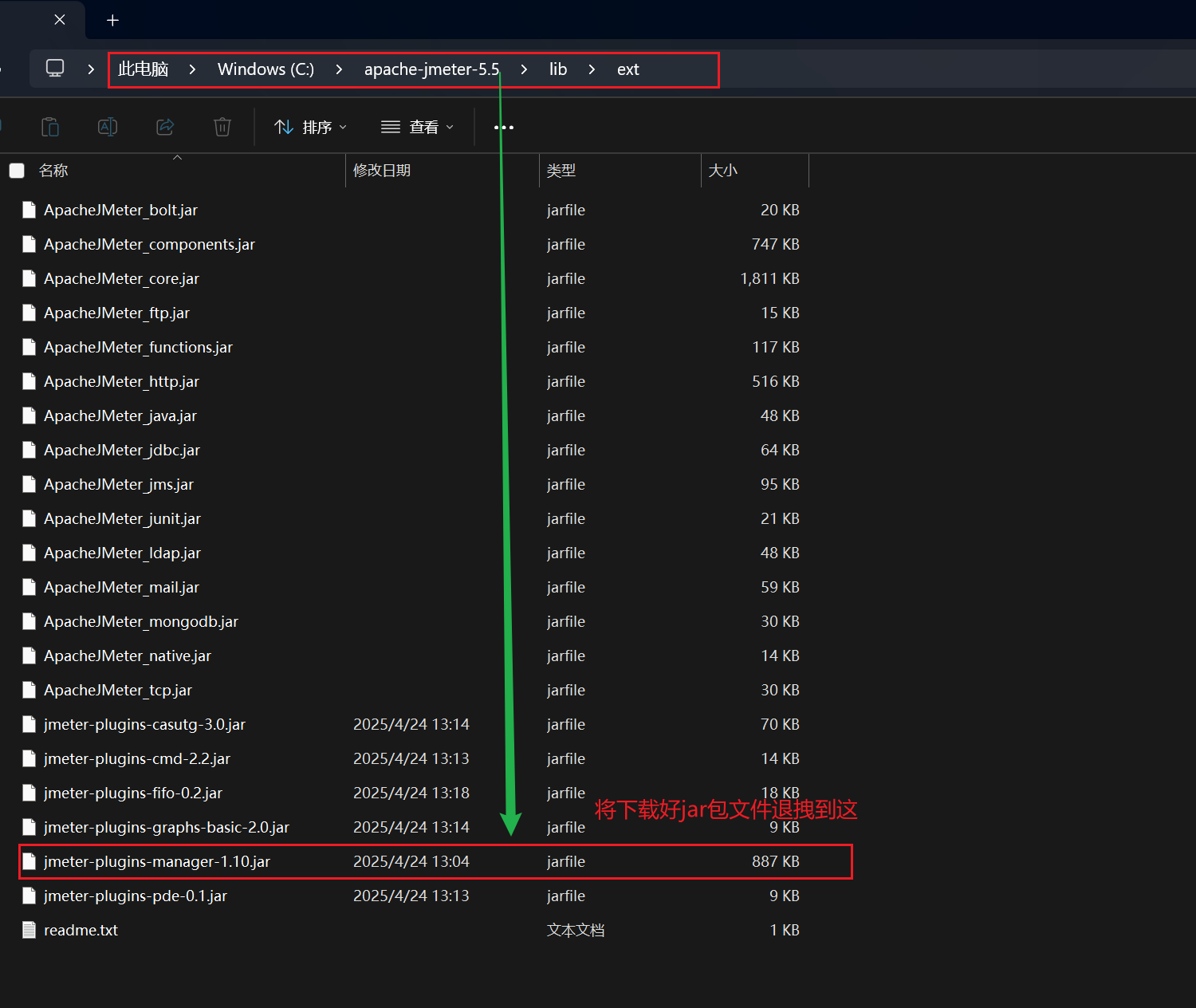Click file icon of ApacheJMeter_ftp.jar
This screenshot has width=1196, height=1008.
click(30, 313)
